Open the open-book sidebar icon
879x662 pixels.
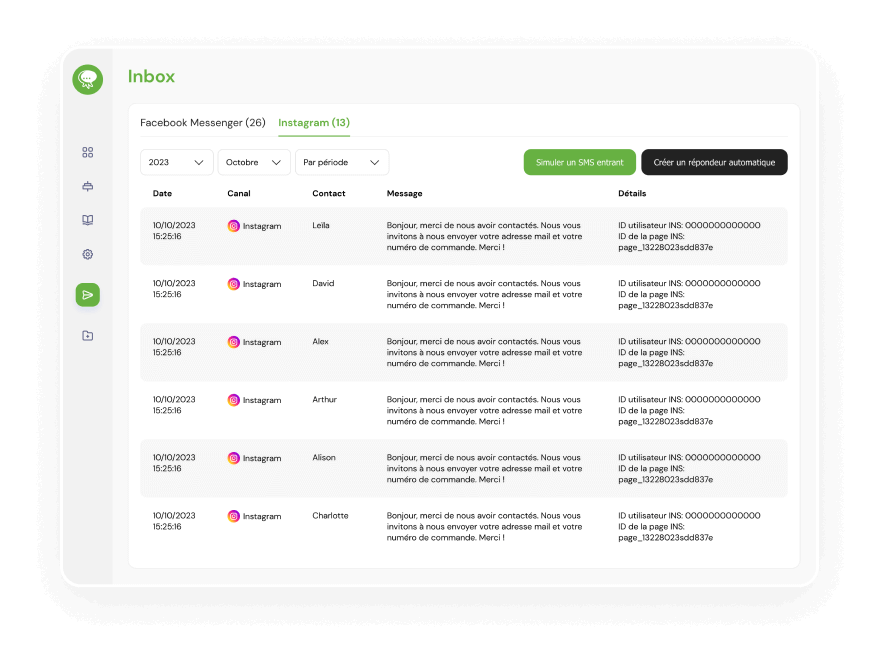click(x=87, y=220)
